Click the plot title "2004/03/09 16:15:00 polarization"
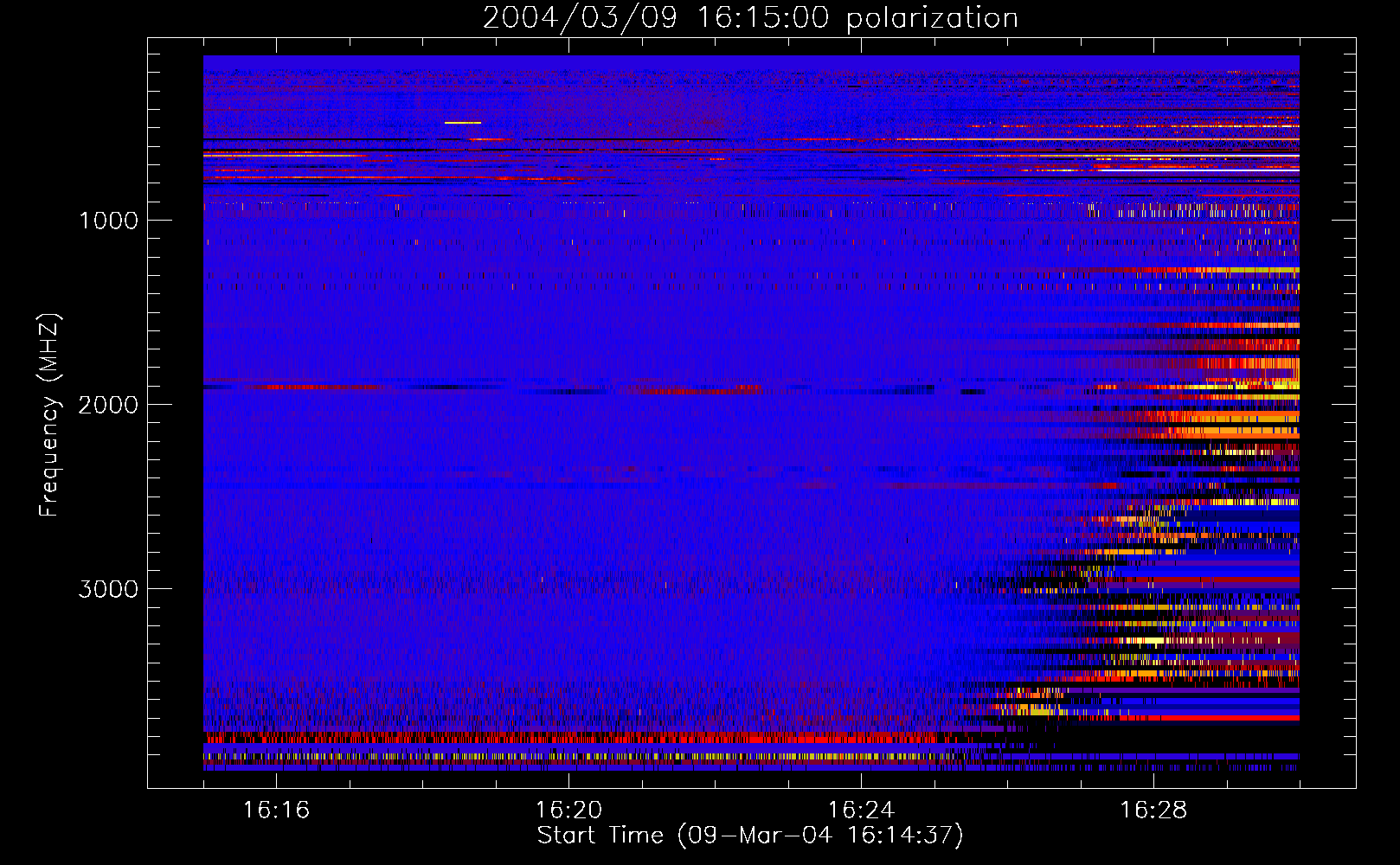The width and height of the screenshot is (1400, 865). tap(750, 18)
